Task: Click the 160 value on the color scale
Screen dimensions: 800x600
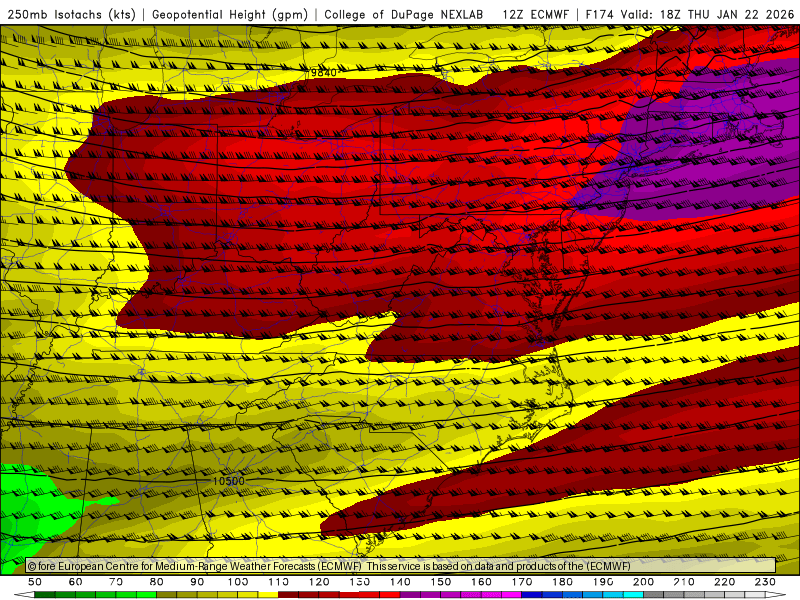Action: [x=481, y=582]
